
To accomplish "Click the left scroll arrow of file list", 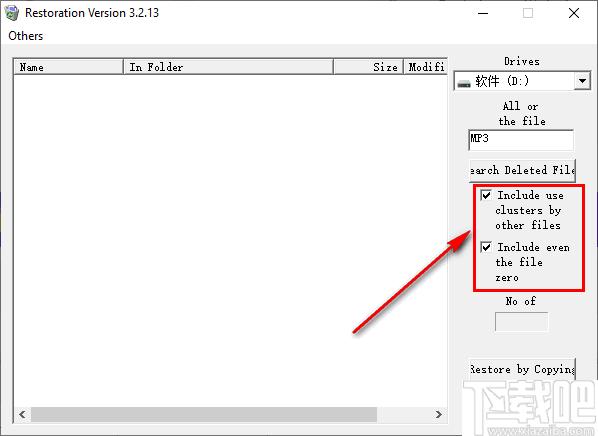I will pyautogui.click(x=23, y=414).
